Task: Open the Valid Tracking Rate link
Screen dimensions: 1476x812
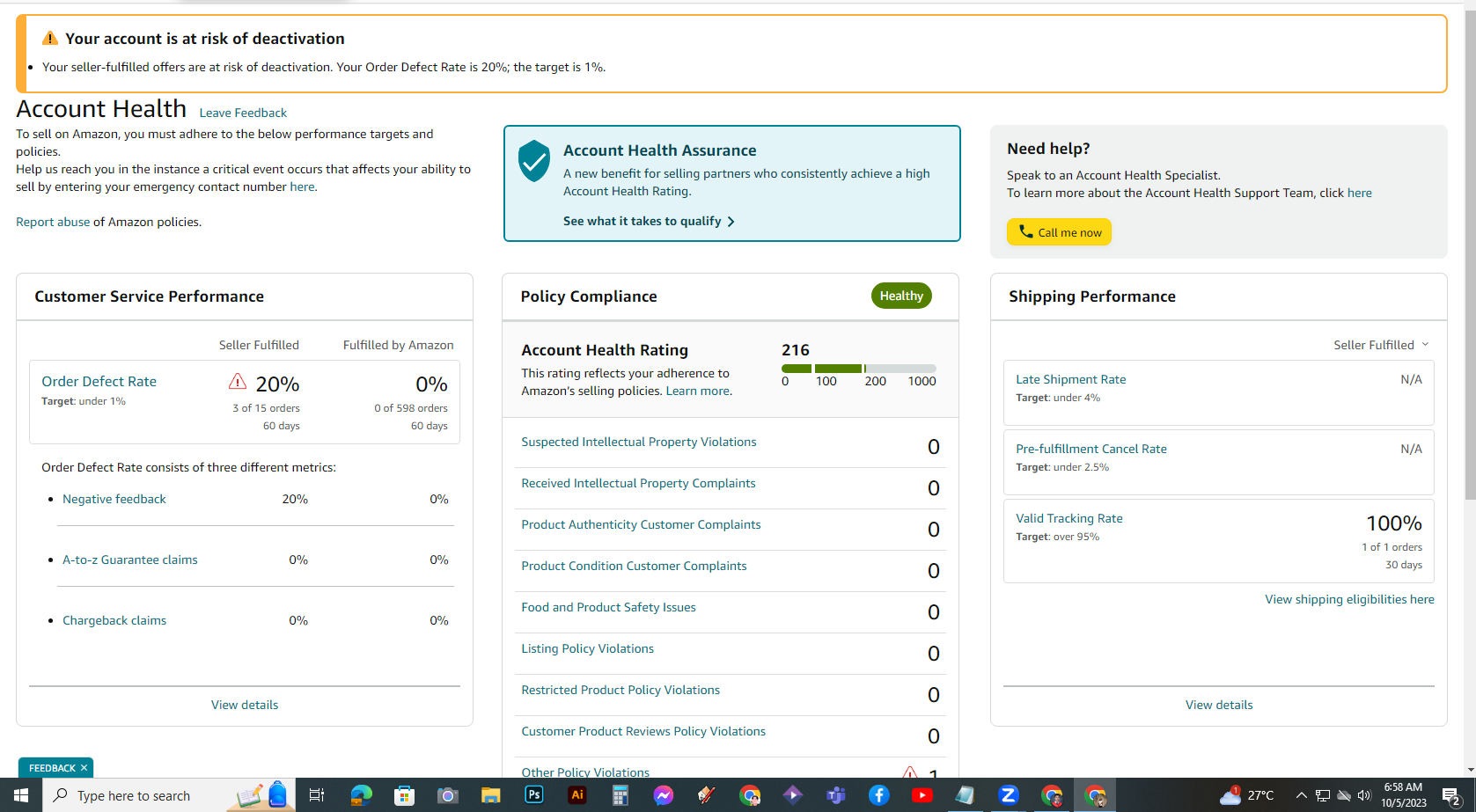Action: (x=1069, y=518)
